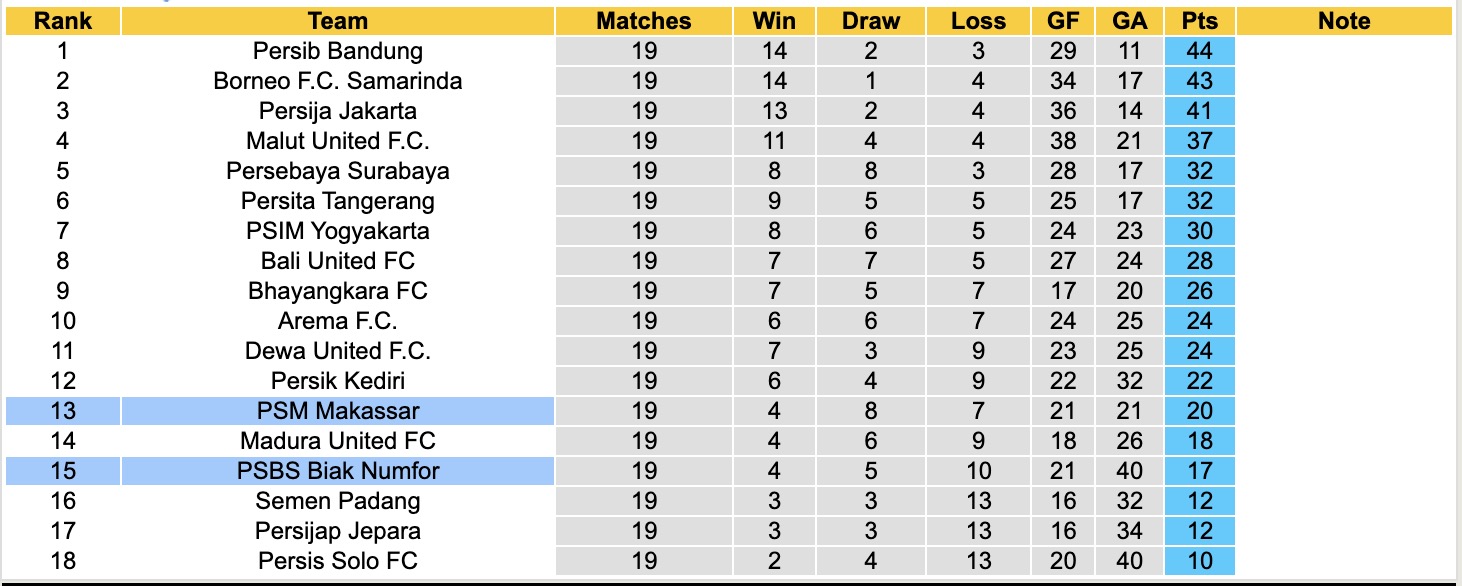
Task: Click the Rank column header
Action: (x=62, y=21)
